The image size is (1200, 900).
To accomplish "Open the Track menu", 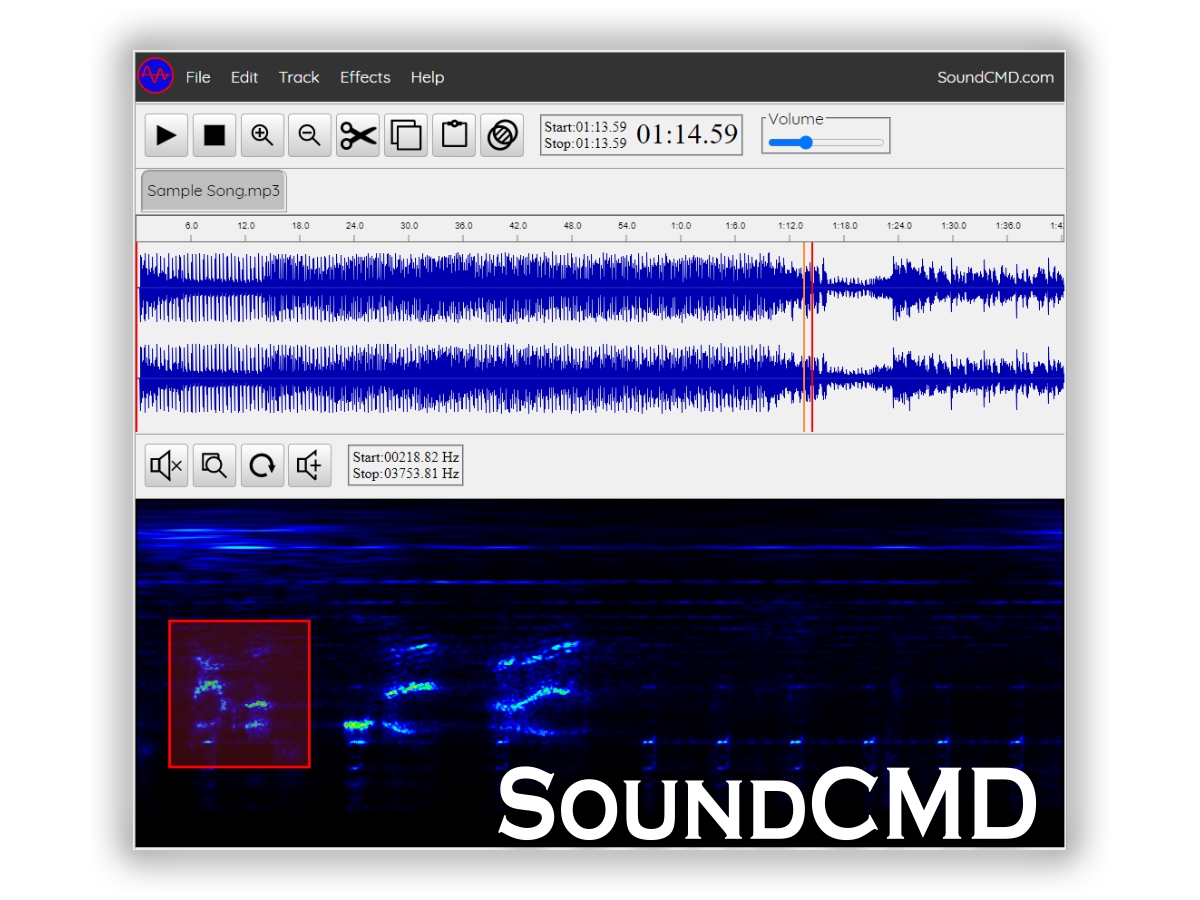I will click(x=299, y=77).
